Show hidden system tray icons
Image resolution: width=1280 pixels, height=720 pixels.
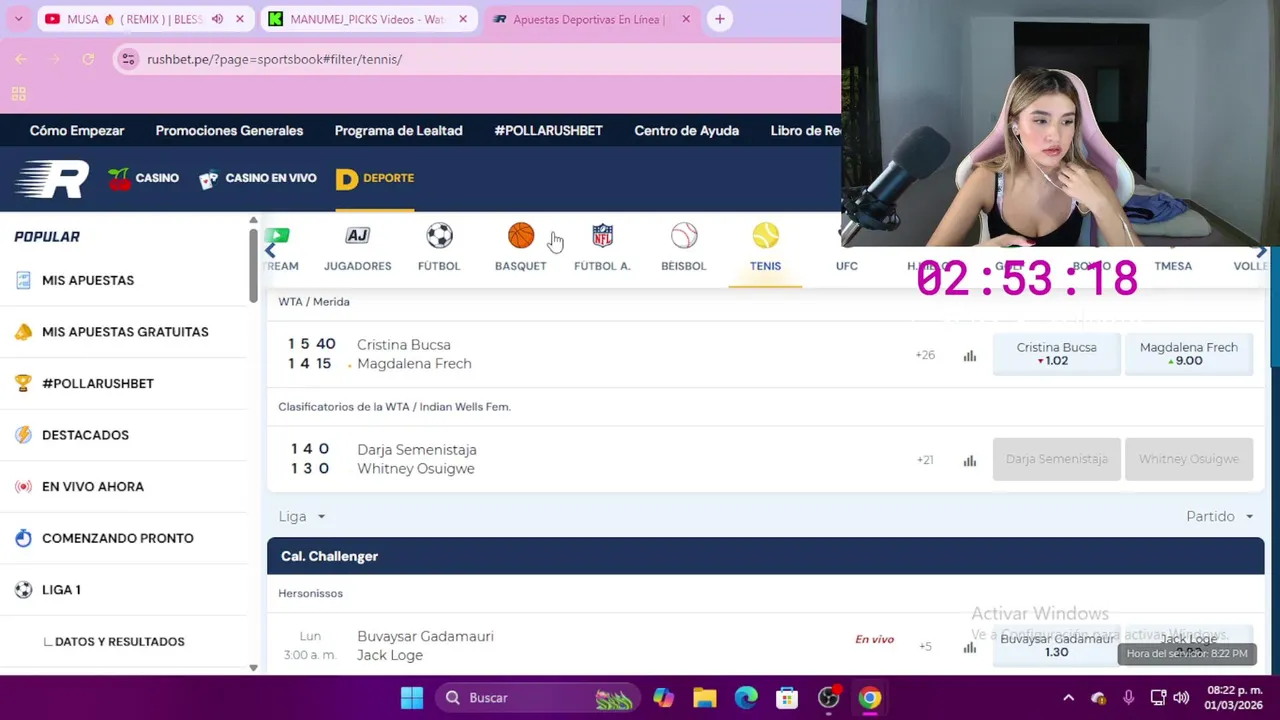point(1068,698)
